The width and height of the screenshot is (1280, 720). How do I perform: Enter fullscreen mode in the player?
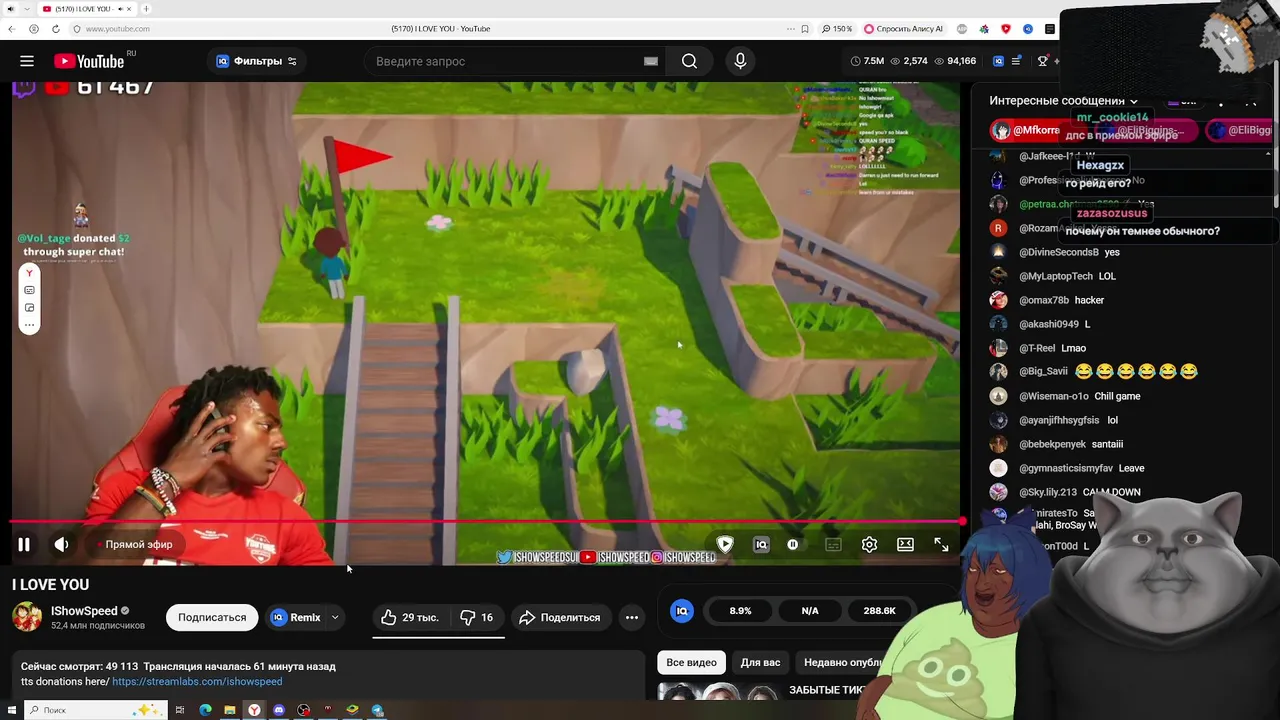(941, 545)
